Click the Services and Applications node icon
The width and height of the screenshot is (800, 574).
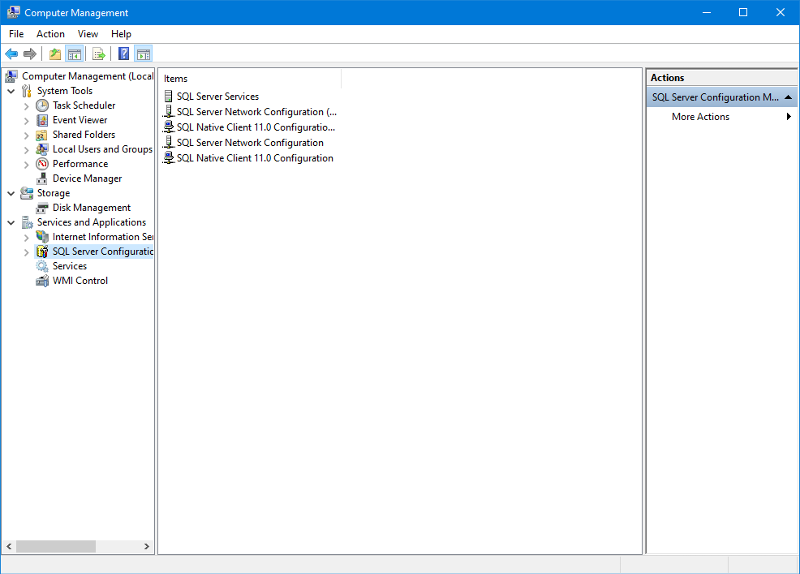coord(27,223)
